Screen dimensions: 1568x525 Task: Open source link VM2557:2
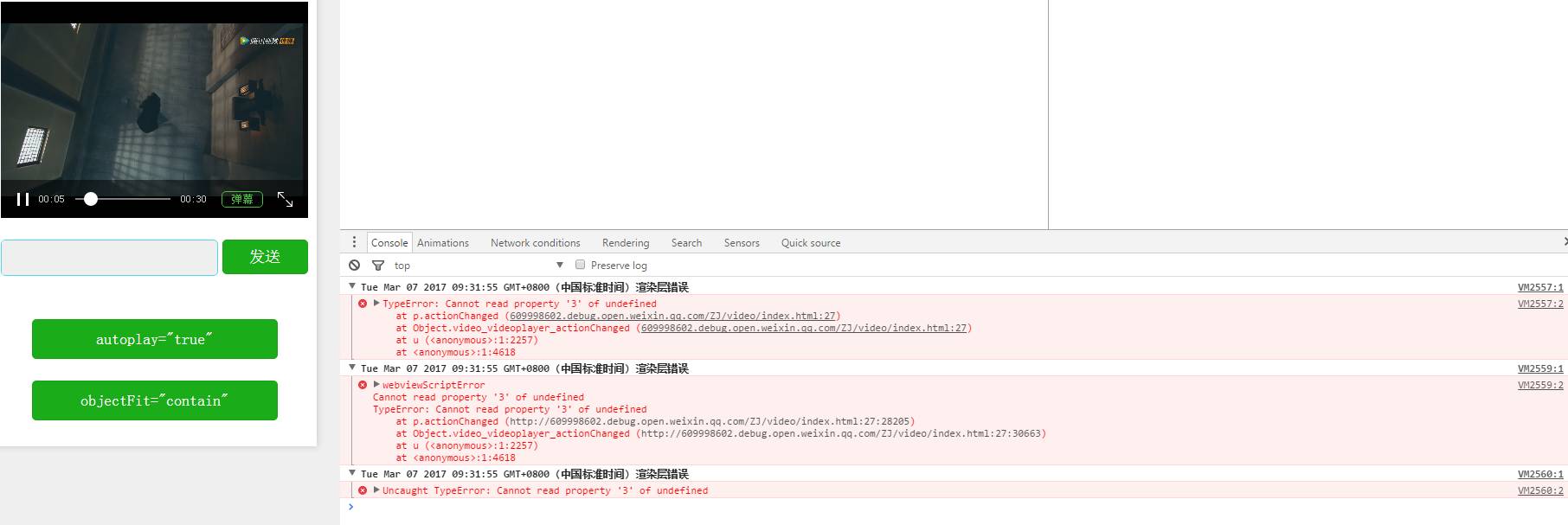pyautogui.click(x=1540, y=304)
